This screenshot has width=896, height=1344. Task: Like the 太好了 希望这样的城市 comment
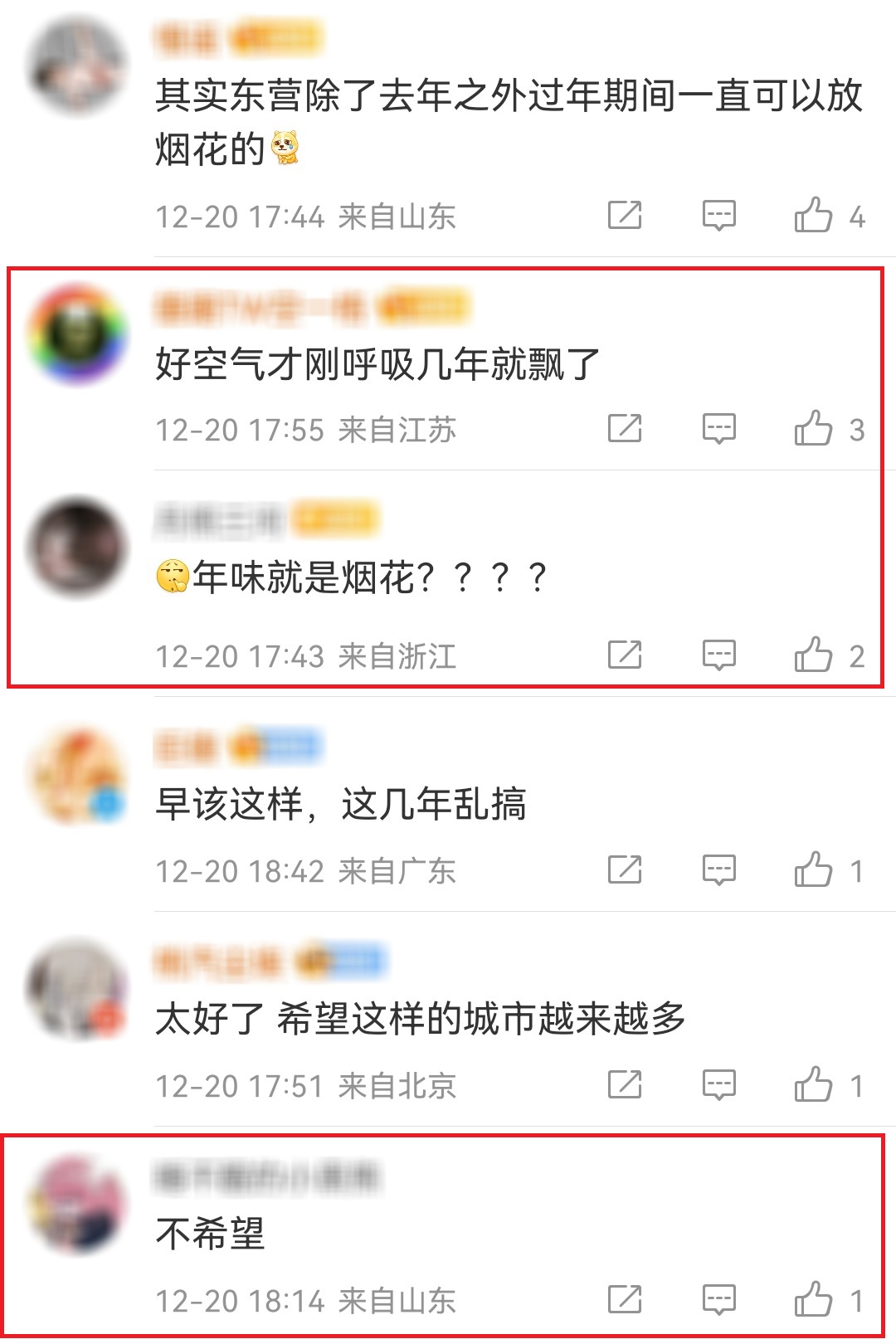click(x=829, y=1085)
